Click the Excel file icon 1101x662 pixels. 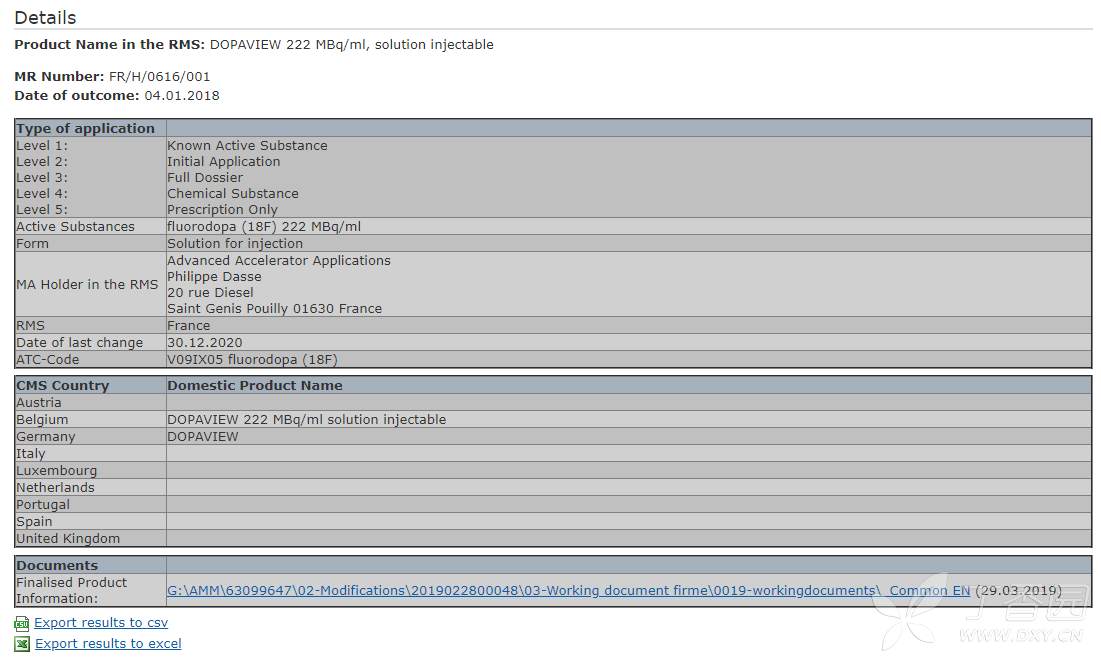(x=22, y=644)
